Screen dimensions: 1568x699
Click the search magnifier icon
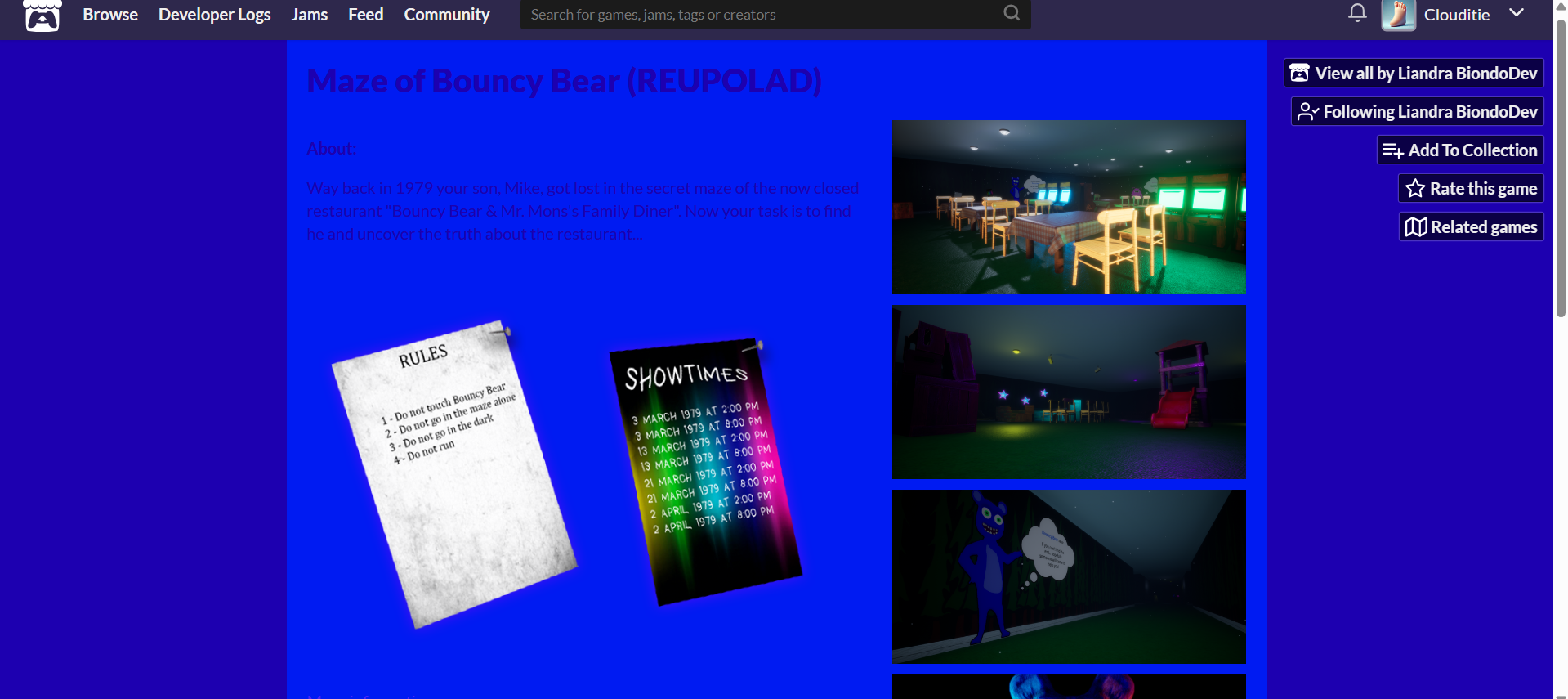pyautogui.click(x=1012, y=13)
